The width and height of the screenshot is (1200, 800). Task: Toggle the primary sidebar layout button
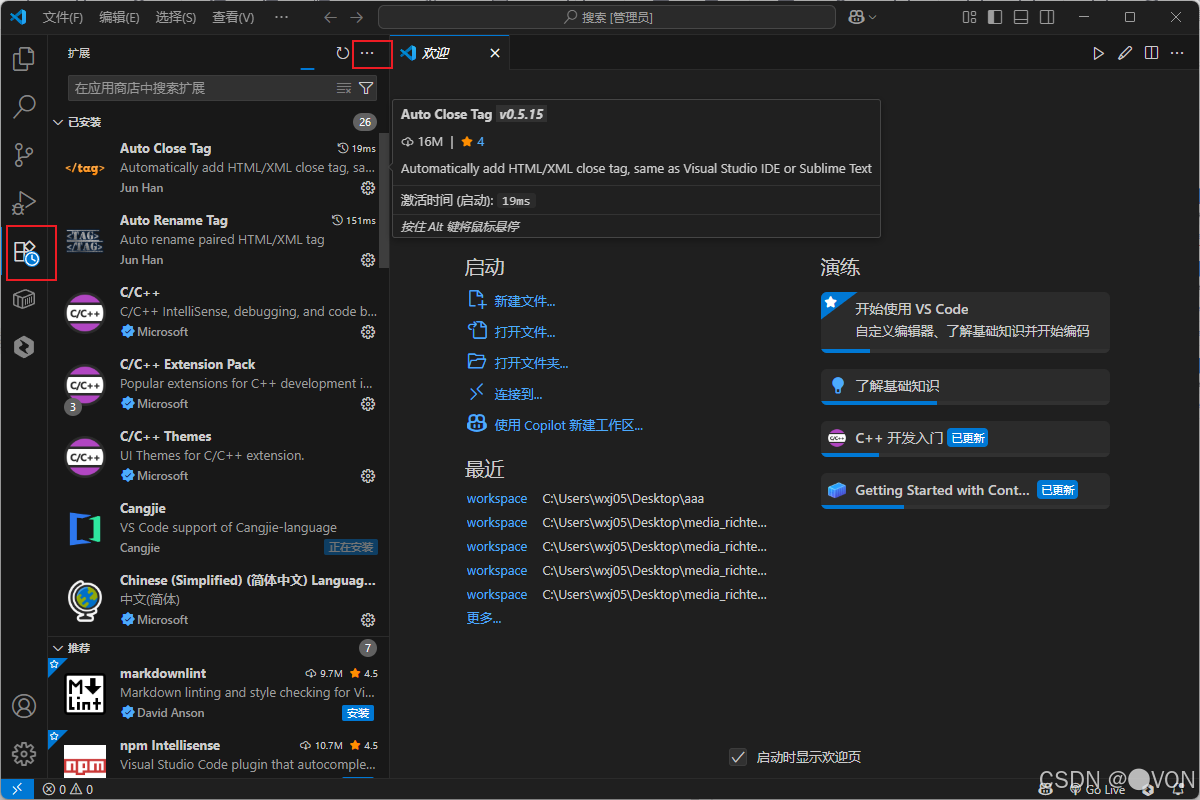(x=995, y=17)
